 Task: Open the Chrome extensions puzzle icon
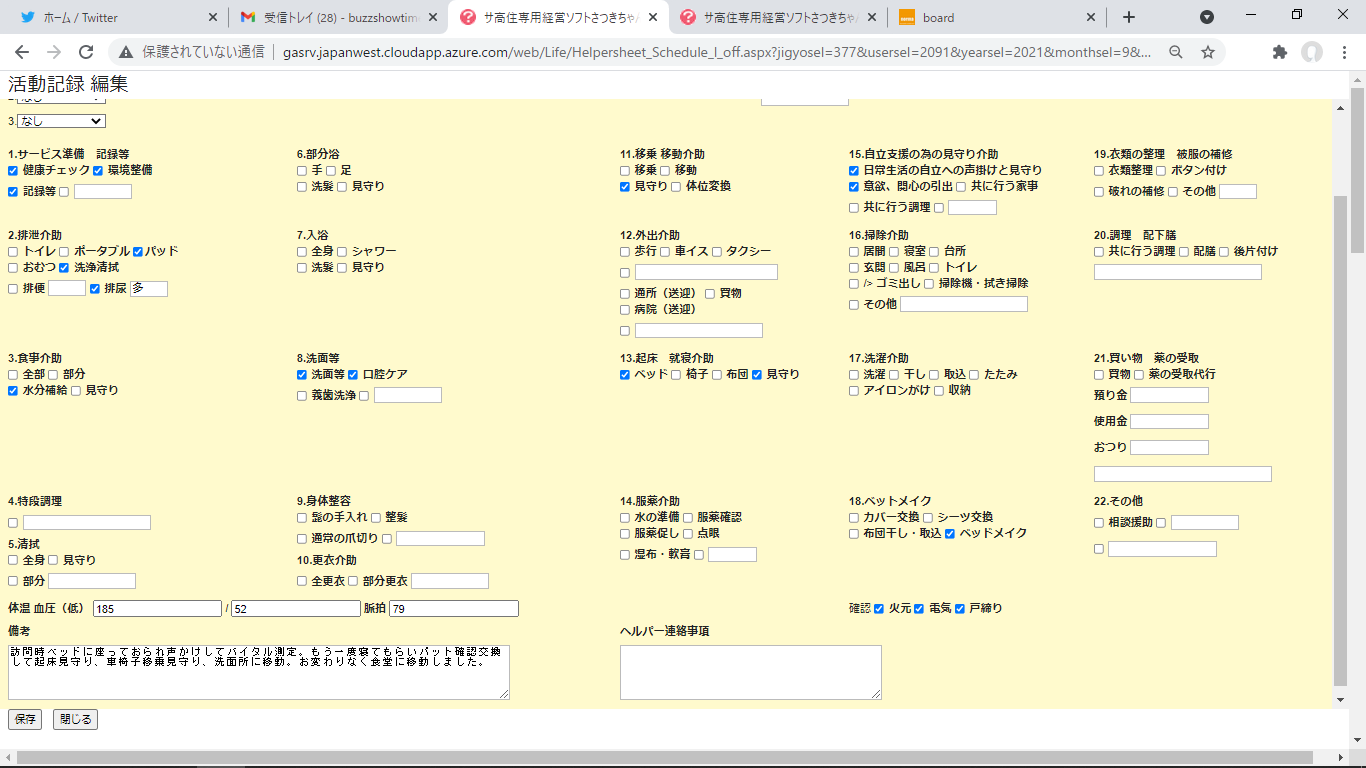coord(1279,52)
